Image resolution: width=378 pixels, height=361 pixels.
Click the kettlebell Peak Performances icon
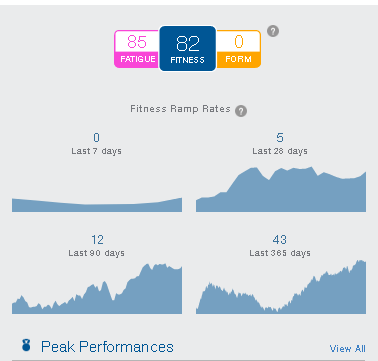pyautogui.click(x=26, y=345)
